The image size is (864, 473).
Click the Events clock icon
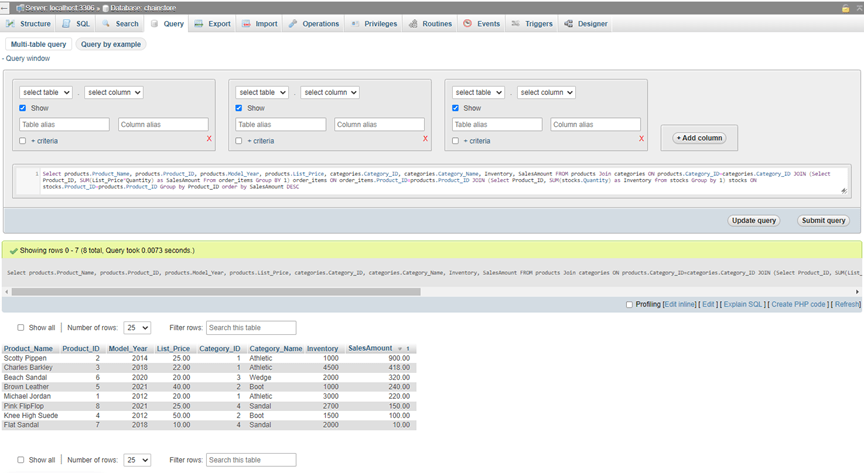pyautogui.click(x=467, y=23)
